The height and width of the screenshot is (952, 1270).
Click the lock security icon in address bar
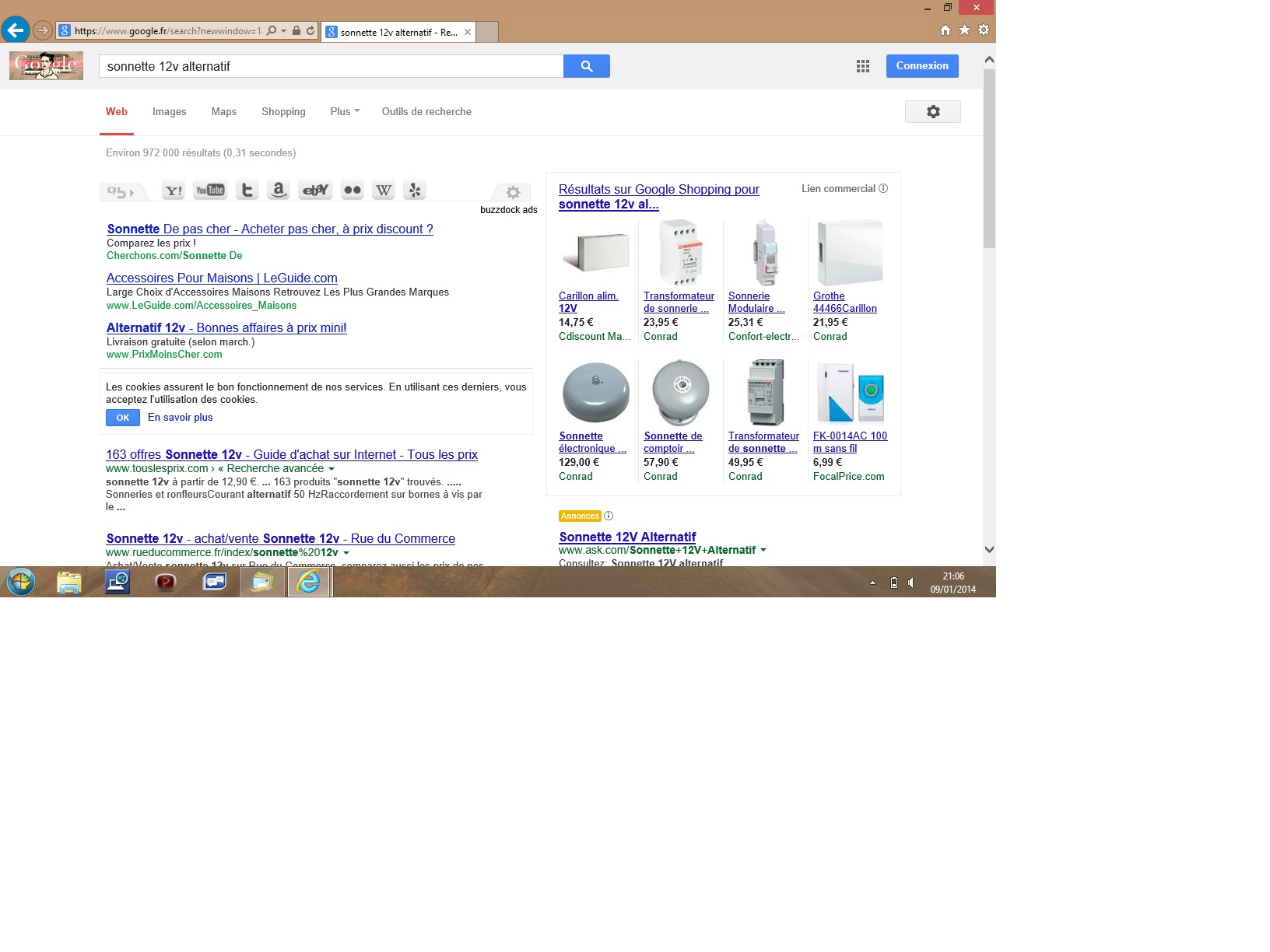point(296,31)
